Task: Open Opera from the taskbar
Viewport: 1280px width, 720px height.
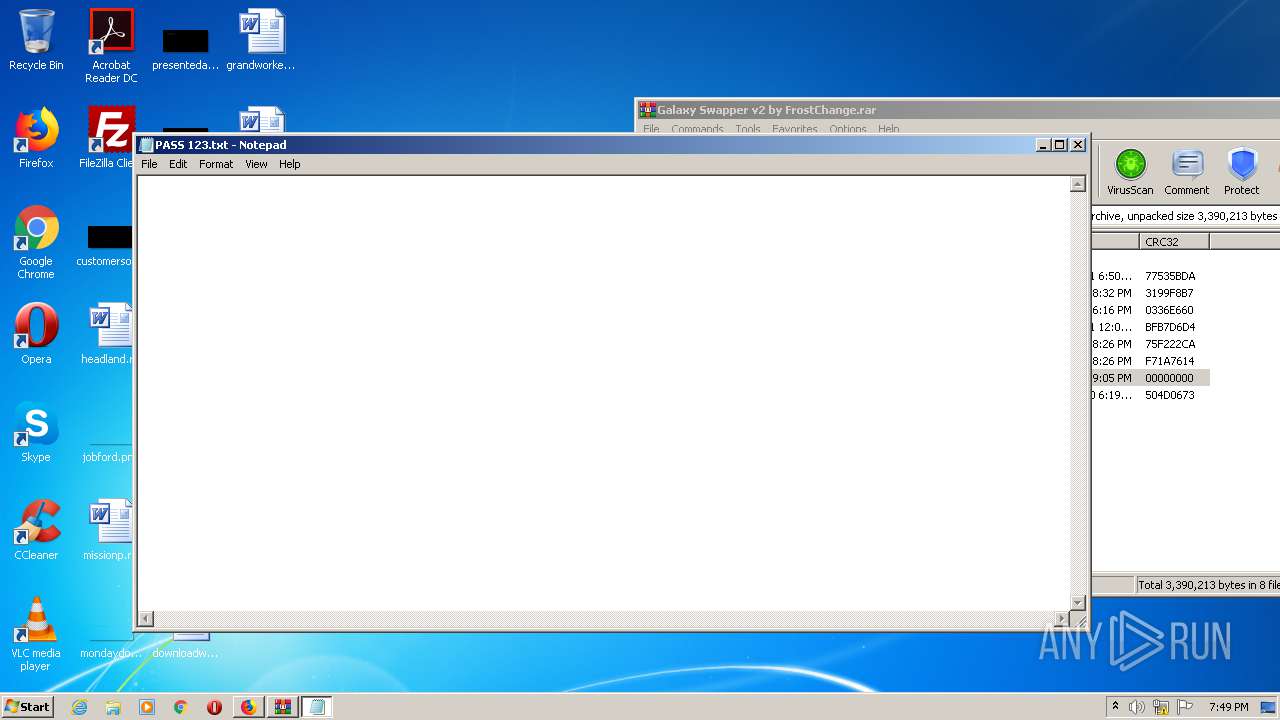Action: coord(214,707)
